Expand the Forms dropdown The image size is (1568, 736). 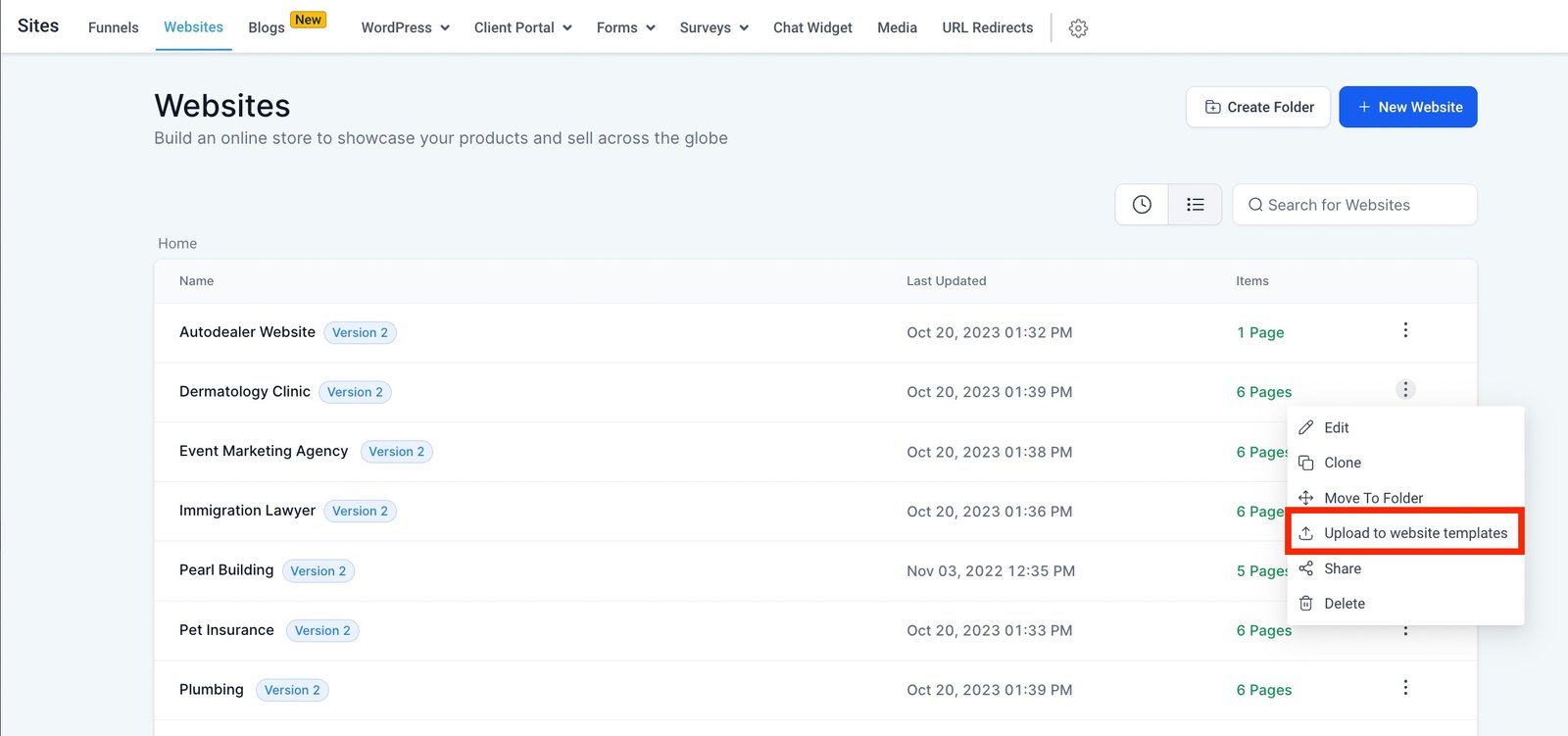point(625,27)
